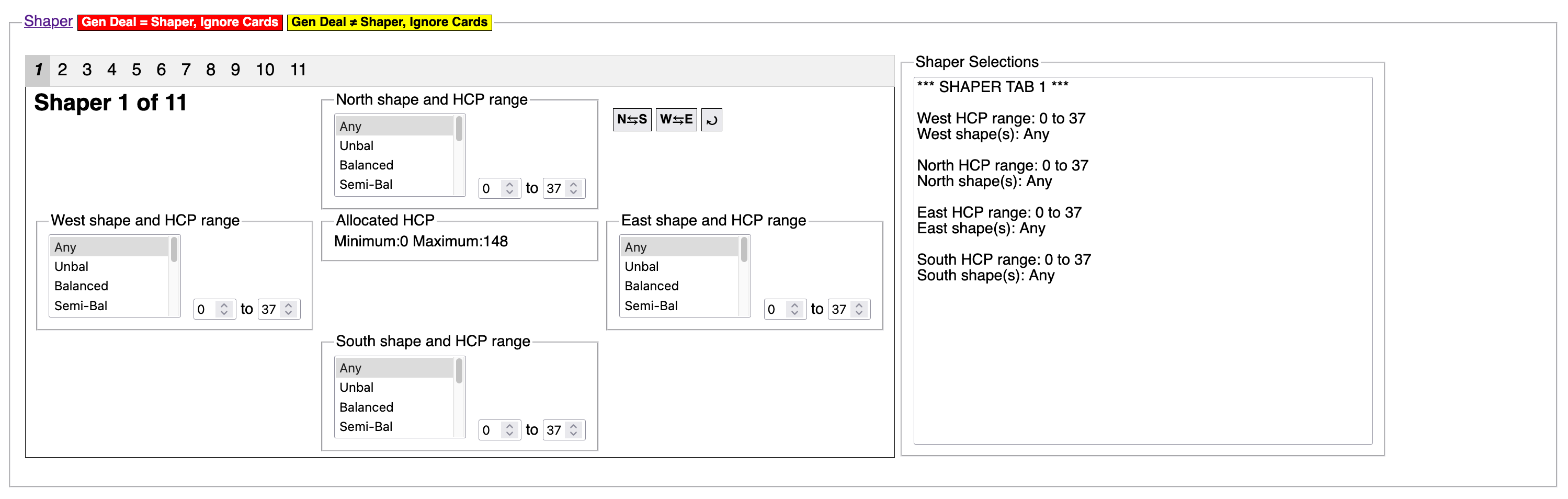Select Any in East shape list
The image size is (1568, 499).
pos(679,247)
